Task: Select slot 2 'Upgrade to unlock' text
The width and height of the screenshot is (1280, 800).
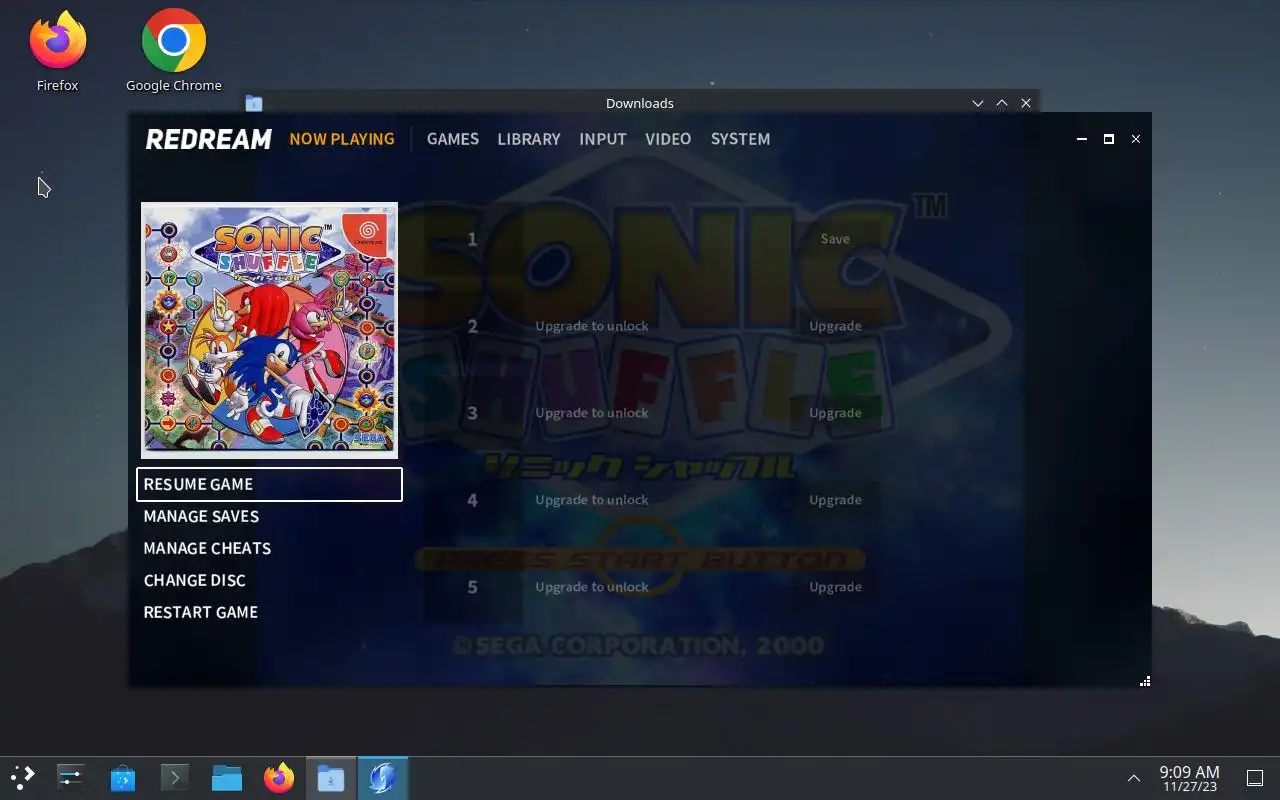Action: (x=592, y=326)
